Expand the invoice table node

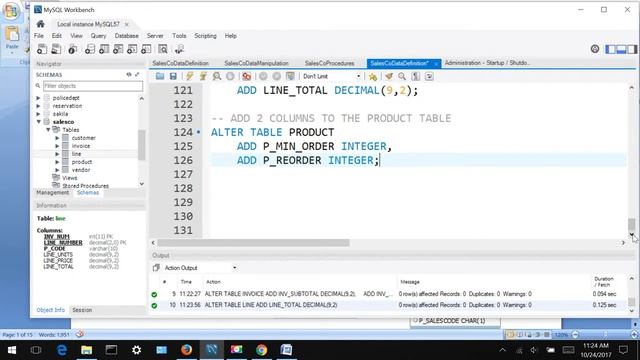(x=58, y=146)
